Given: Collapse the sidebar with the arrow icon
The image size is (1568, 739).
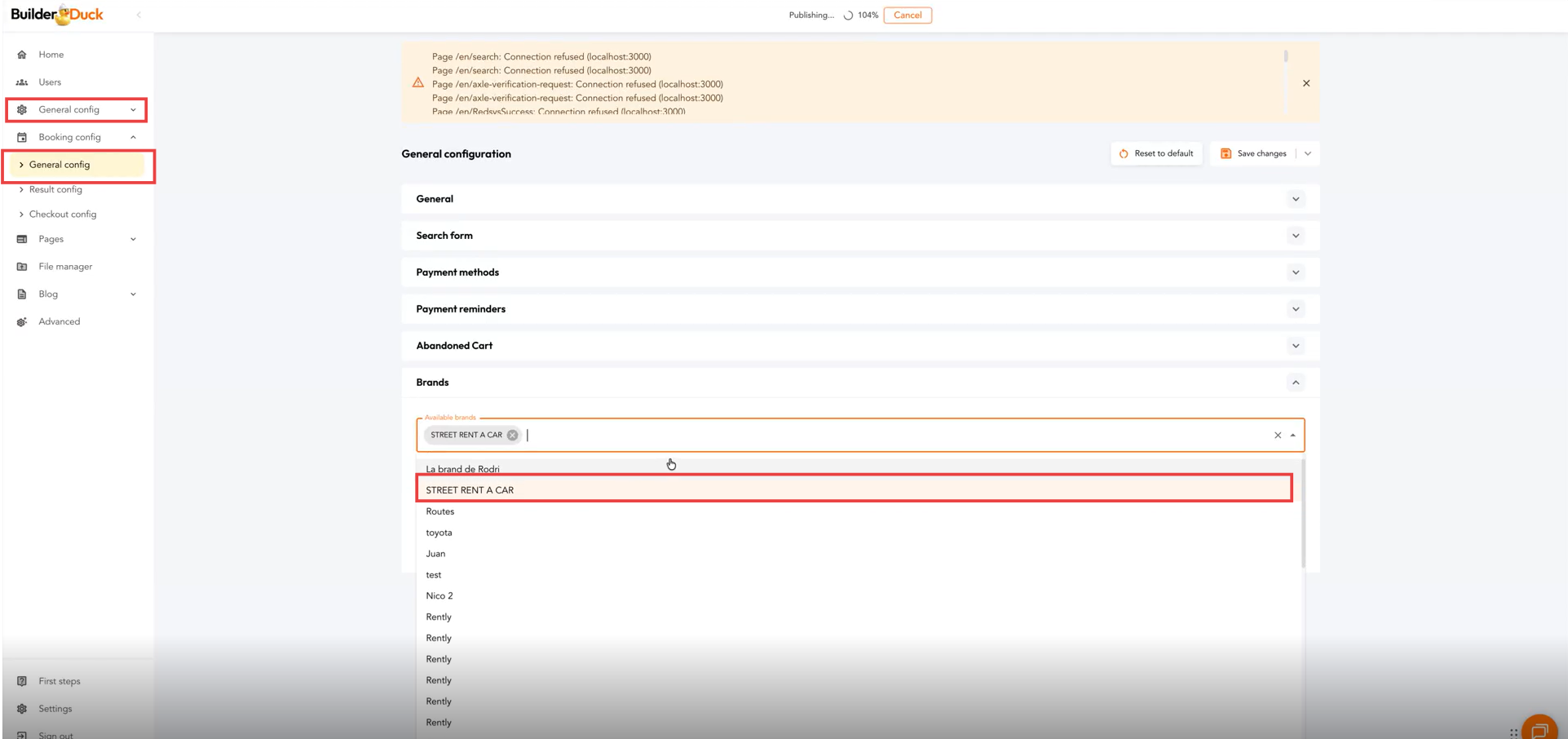Looking at the screenshot, I should point(139,15).
